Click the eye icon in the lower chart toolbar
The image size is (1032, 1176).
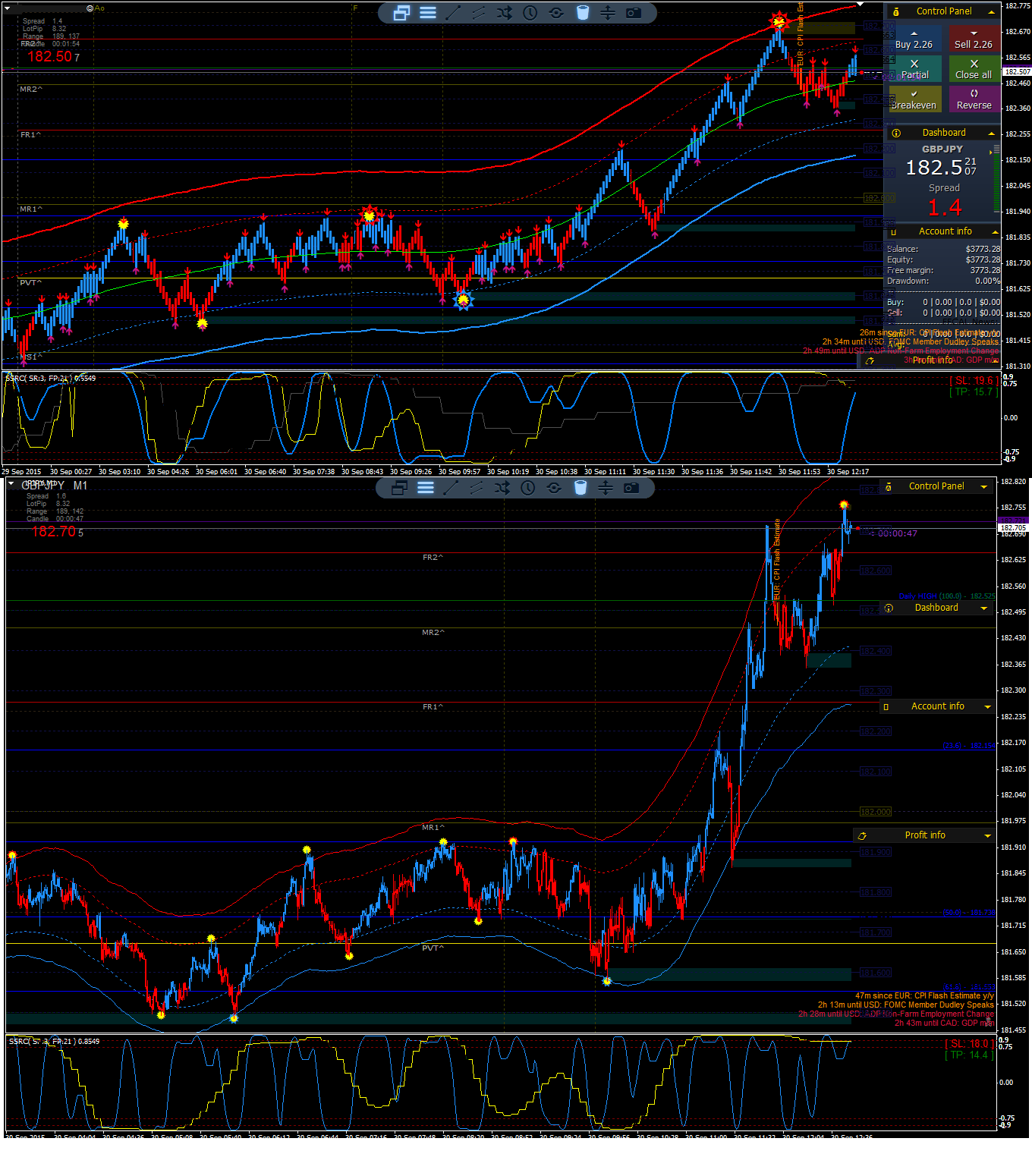[x=554, y=488]
